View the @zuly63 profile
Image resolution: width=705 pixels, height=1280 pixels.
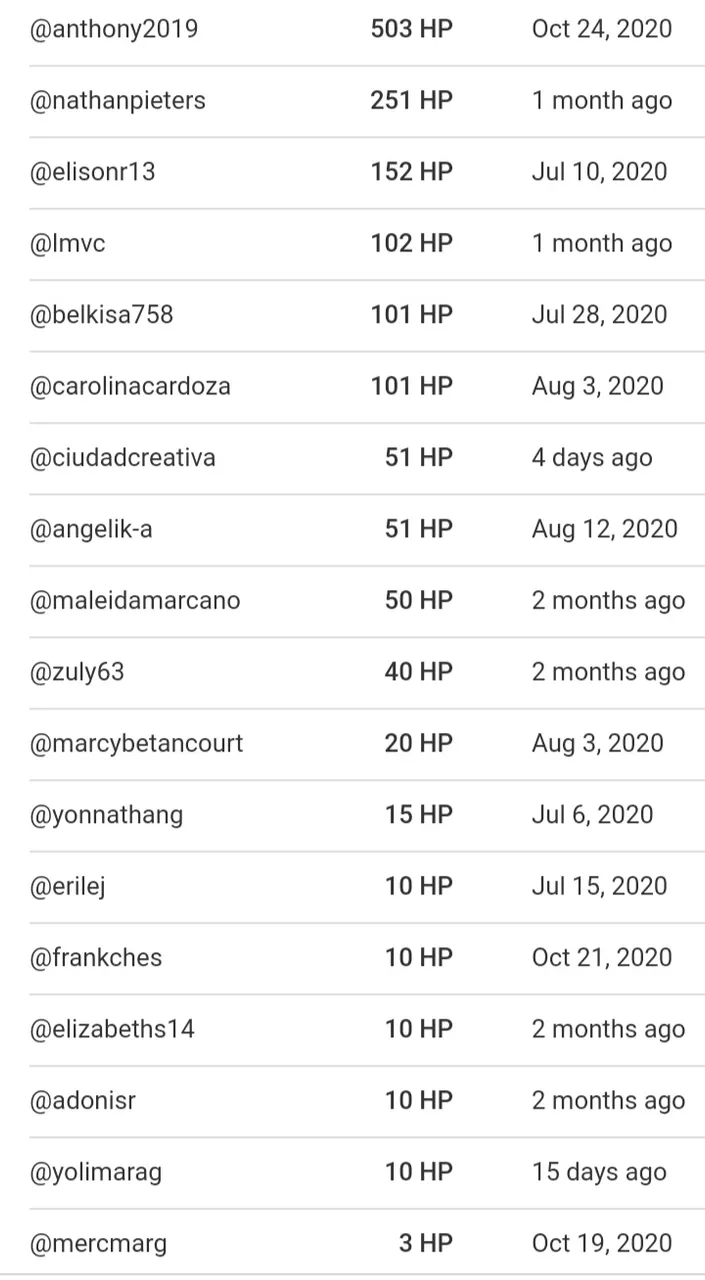tap(77, 672)
